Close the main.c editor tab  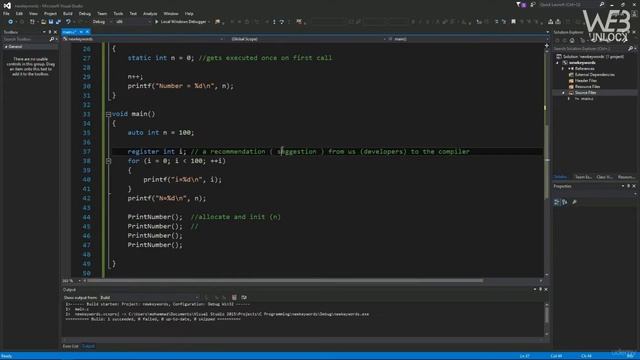(x=87, y=32)
